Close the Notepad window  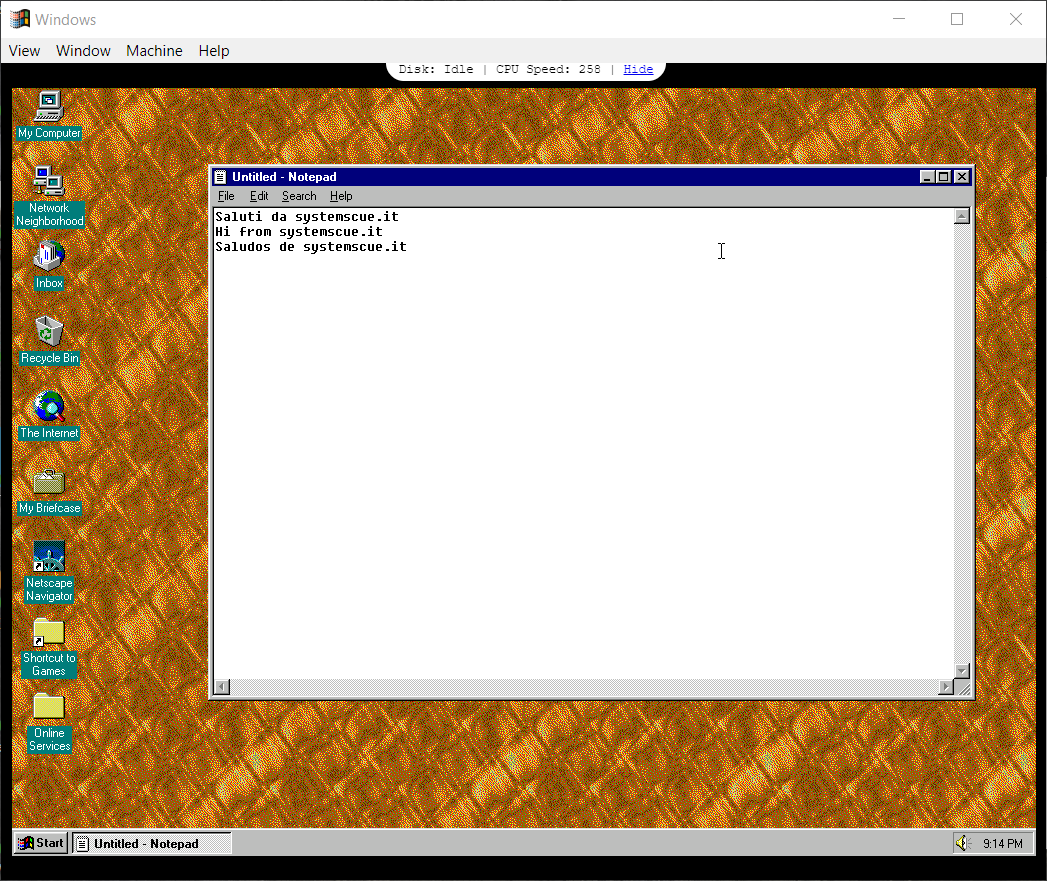click(962, 177)
